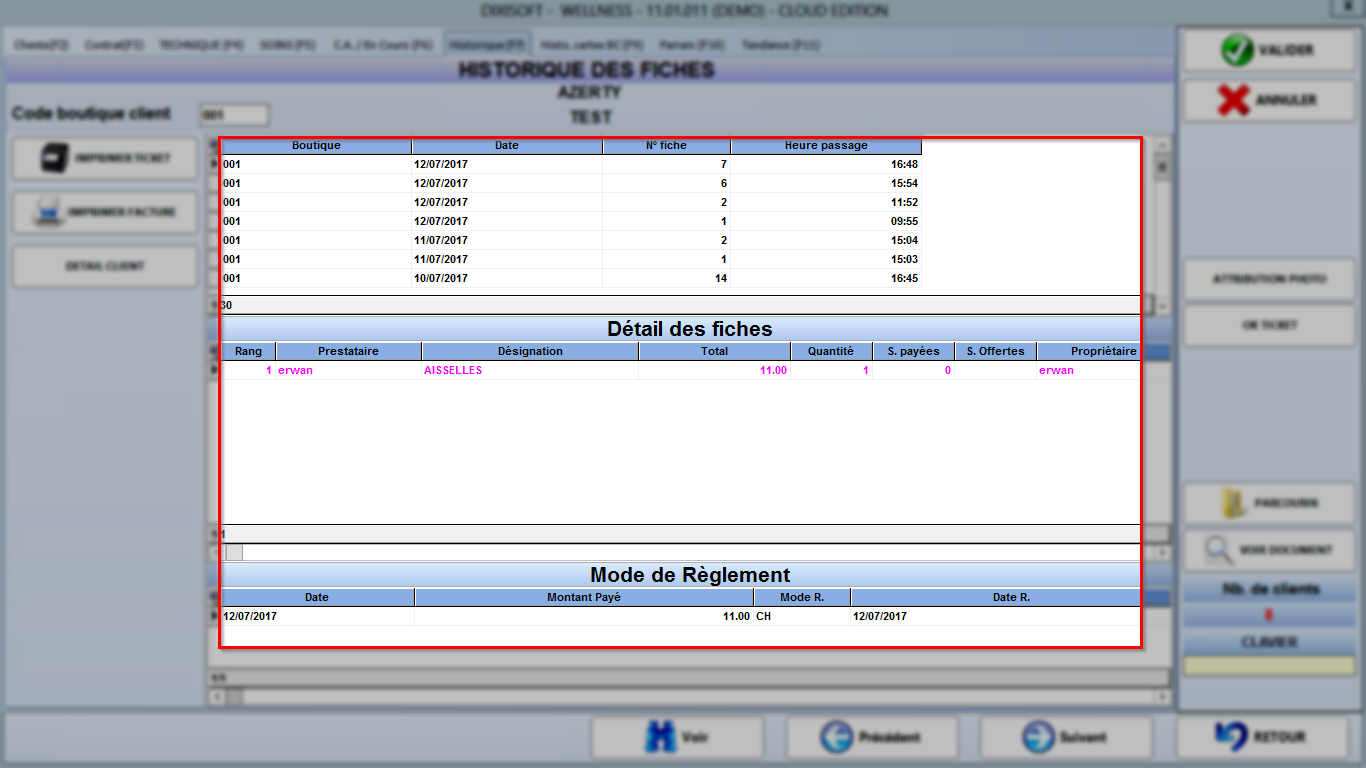The height and width of the screenshot is (768, 1366).
Task: Click the IMPRIMER FACTURE button
Action: [105, 212]
